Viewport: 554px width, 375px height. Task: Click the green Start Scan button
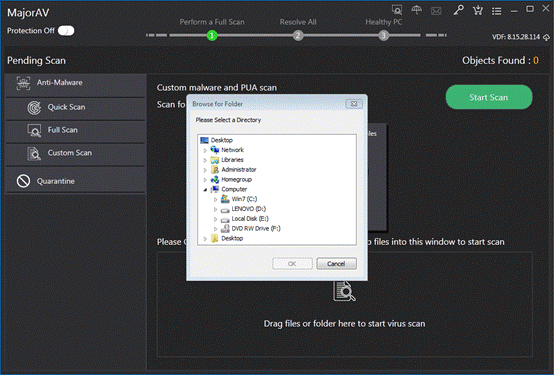(x=489, y=97)
